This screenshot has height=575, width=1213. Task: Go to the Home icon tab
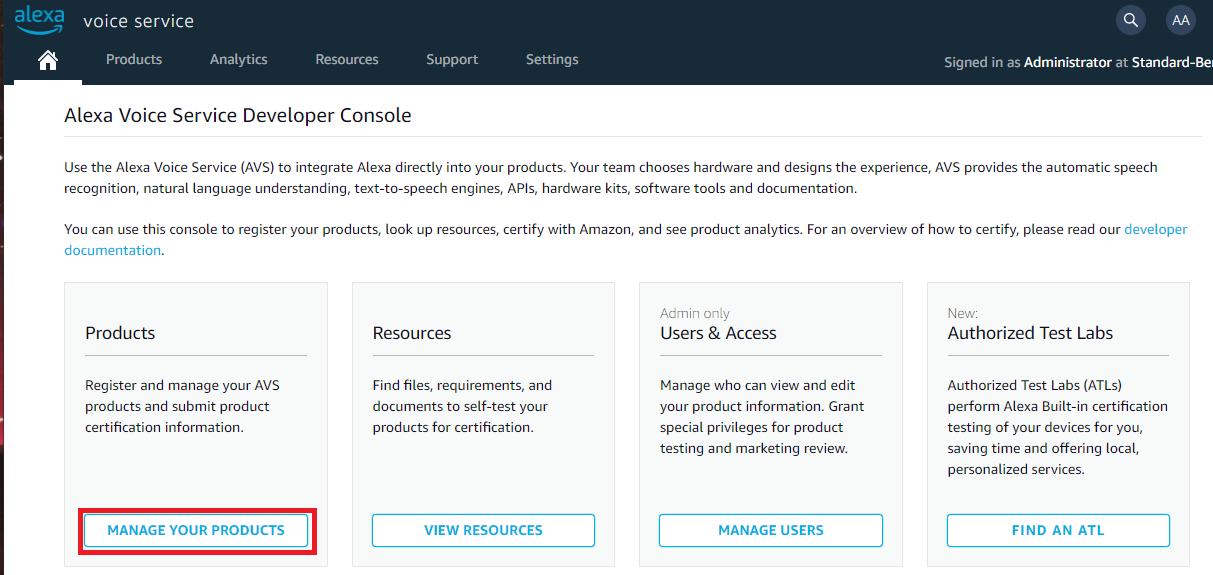(47, 61)
